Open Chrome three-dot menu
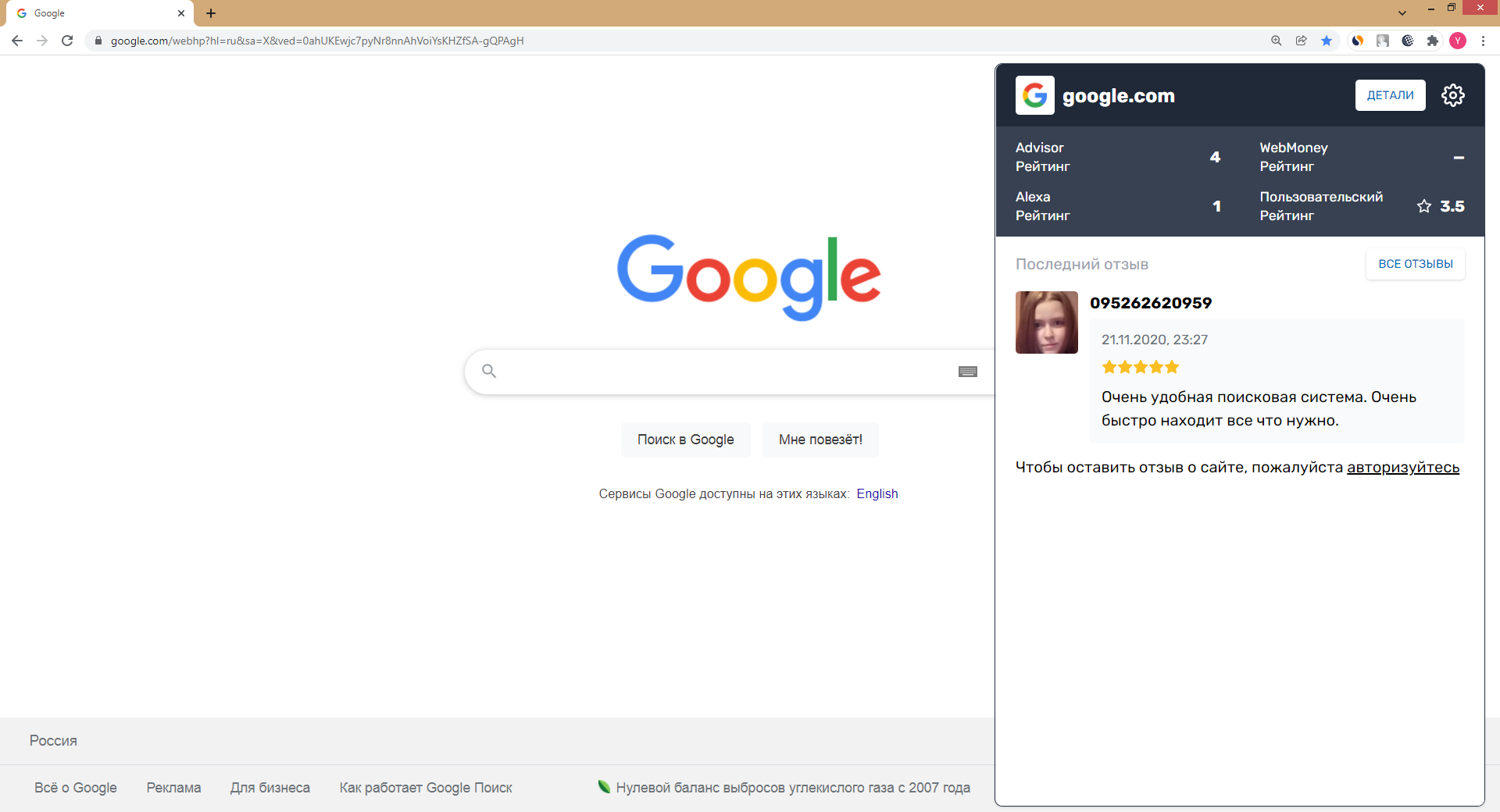The height and width of the screenshot is (812, 1500). pos(1483,41)
